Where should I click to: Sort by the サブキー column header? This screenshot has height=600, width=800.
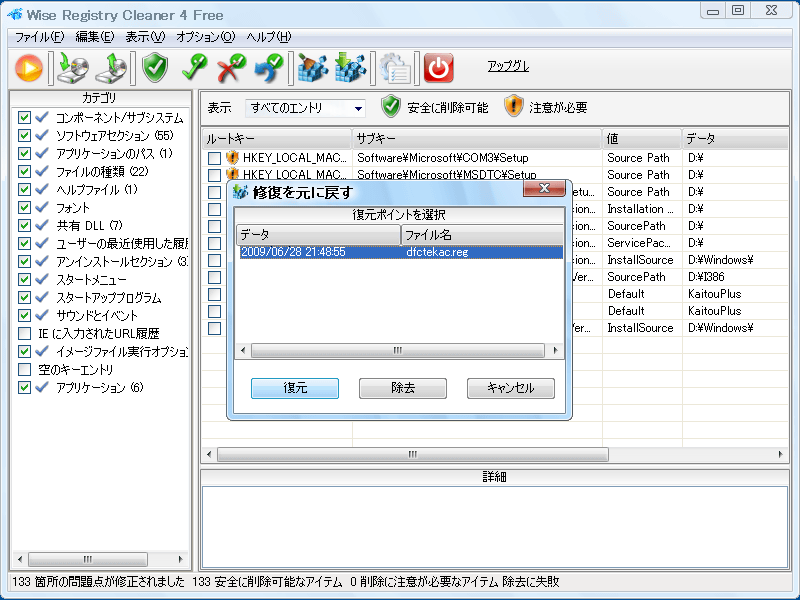pos(477,139)
